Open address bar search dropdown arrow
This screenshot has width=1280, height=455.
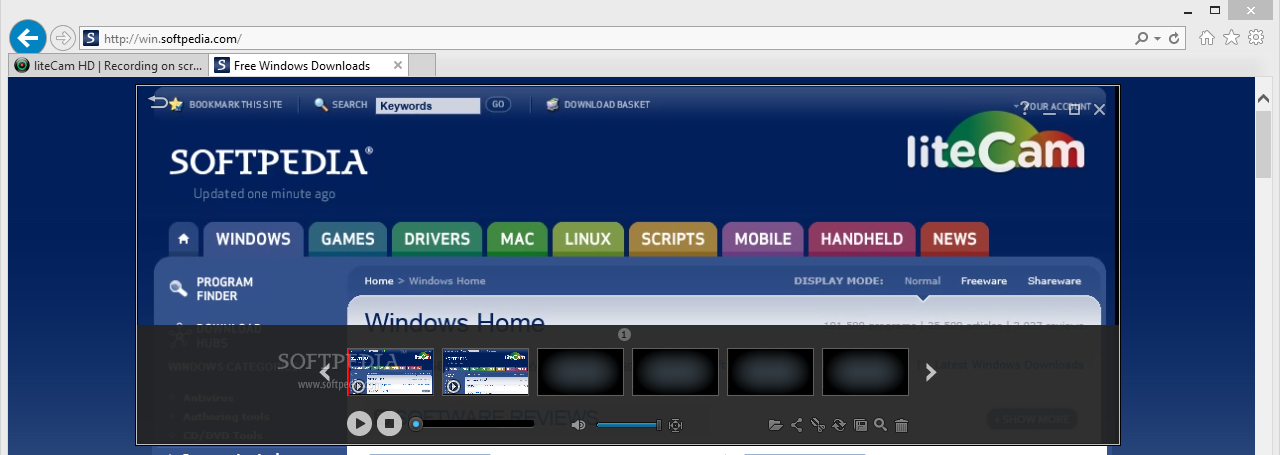pos(1157,39)
